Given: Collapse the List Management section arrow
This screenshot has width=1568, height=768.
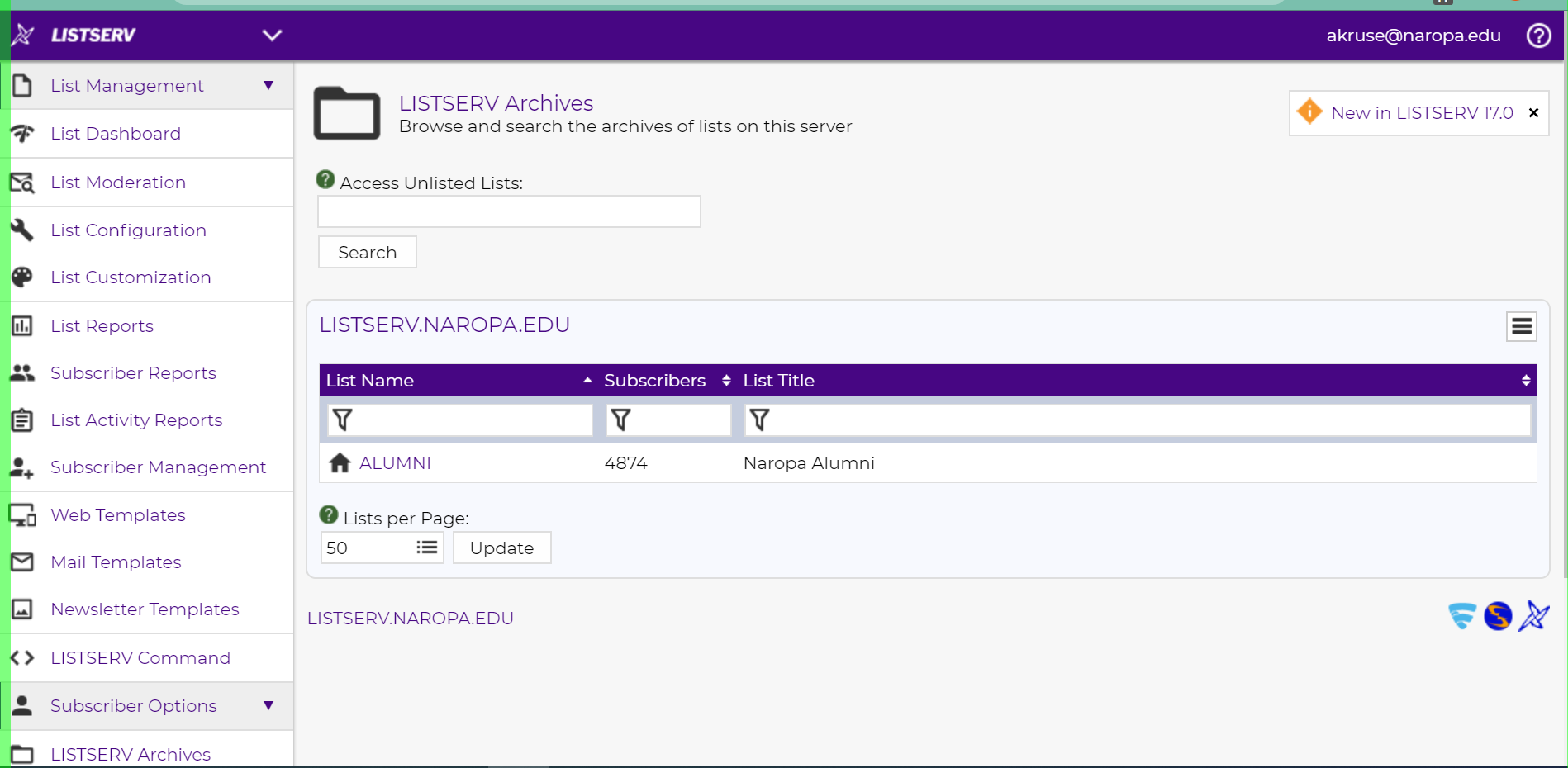Looking at the screenshot, I should tap(268, 85).
